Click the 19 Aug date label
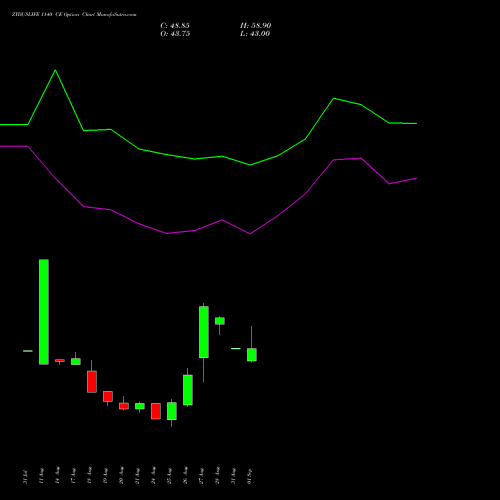The height and width of the screenshot is (500, 500). [105, 476]
